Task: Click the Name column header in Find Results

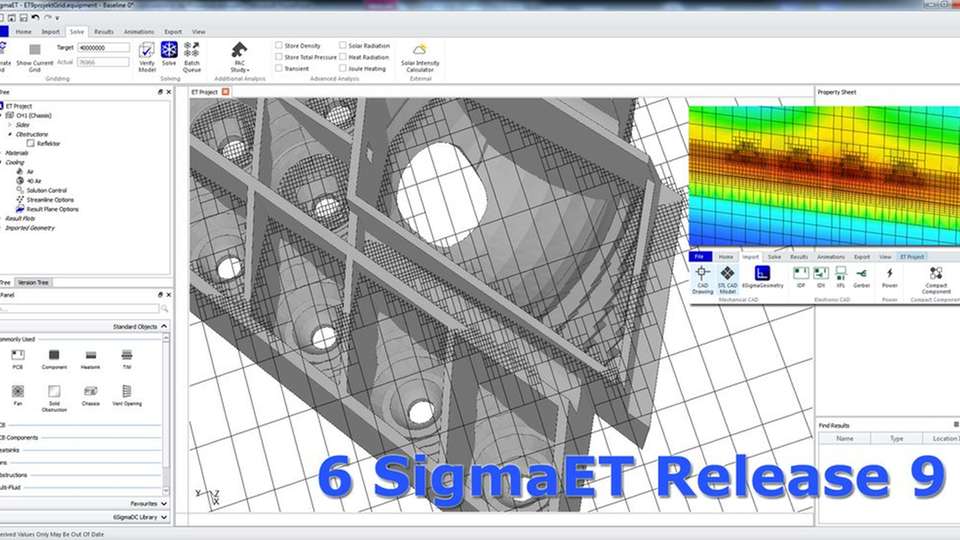Action: pyautogui.click(x=845, y=438)
